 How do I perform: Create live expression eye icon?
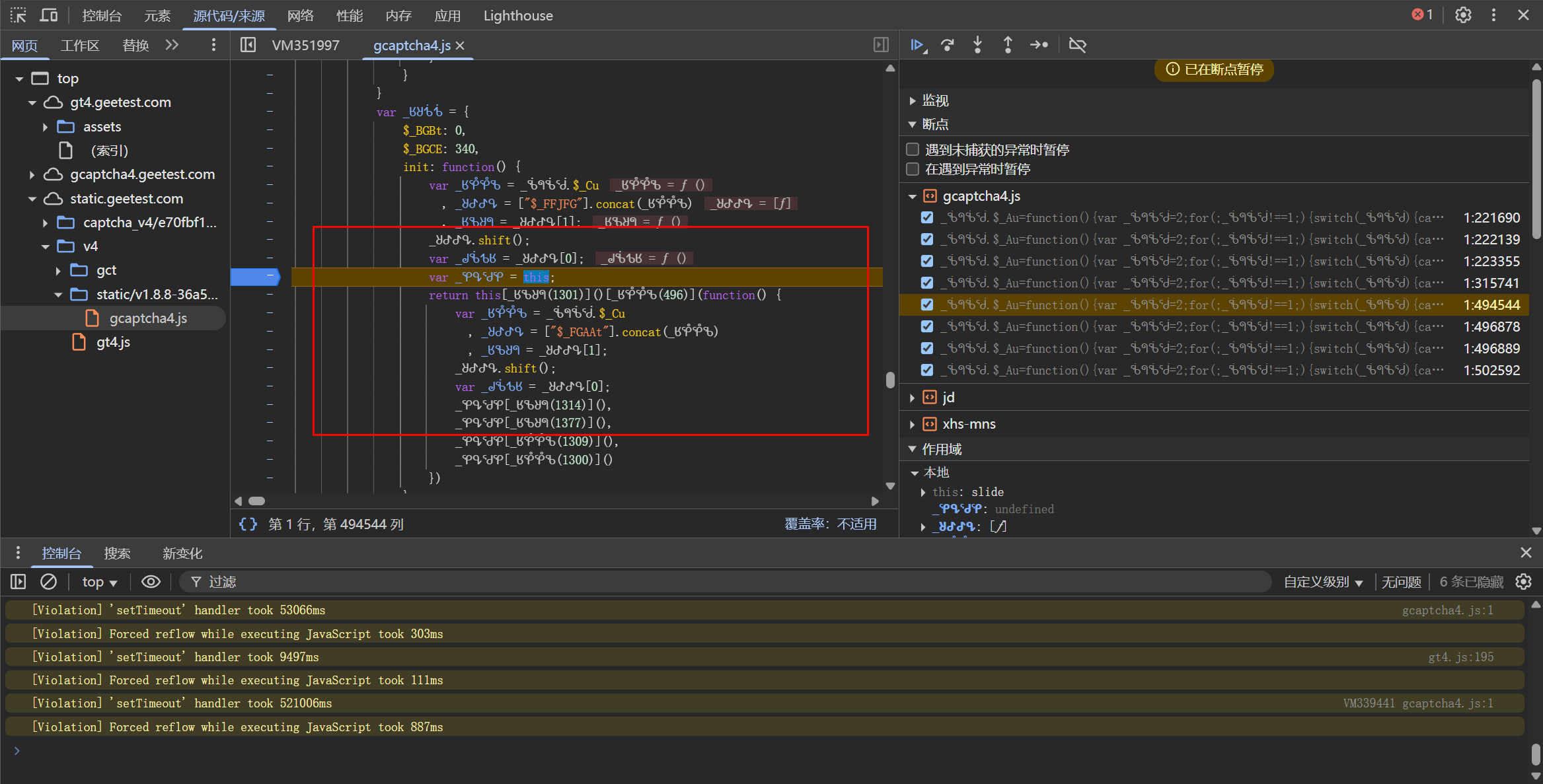(x=151, y=581)
